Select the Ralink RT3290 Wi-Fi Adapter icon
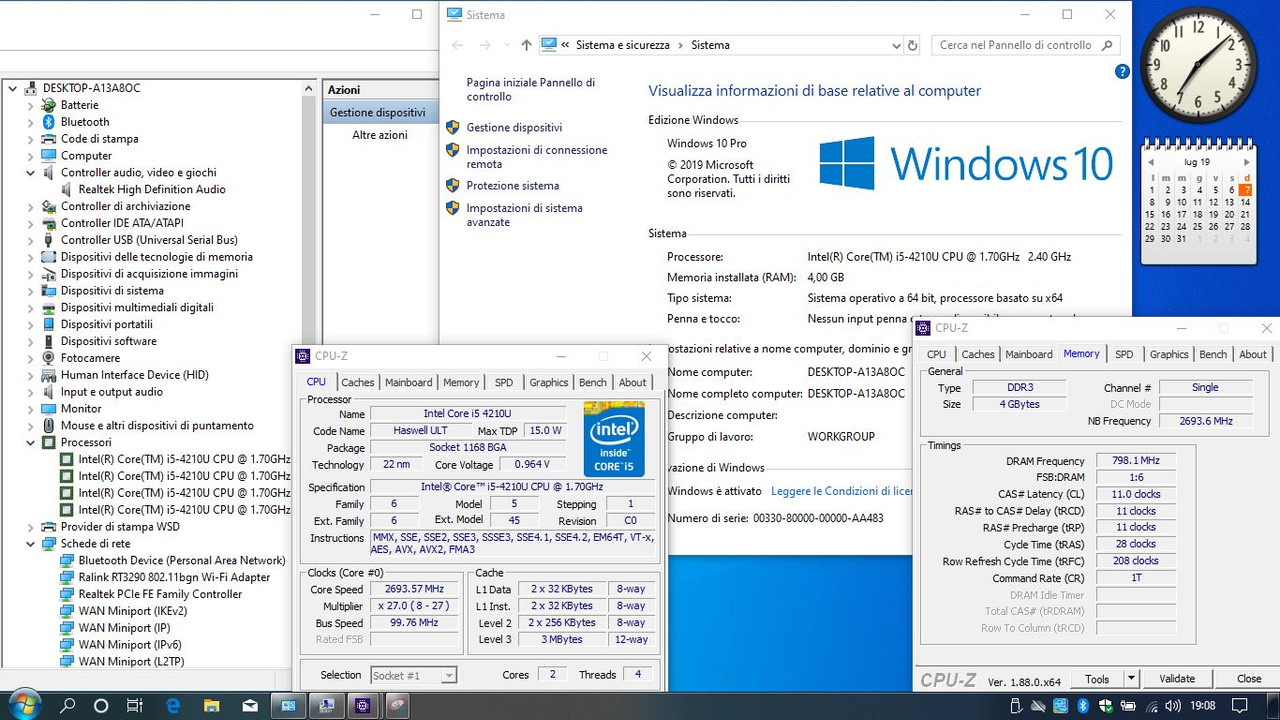This screenshot has height=720, width=1280. [66, 577]
